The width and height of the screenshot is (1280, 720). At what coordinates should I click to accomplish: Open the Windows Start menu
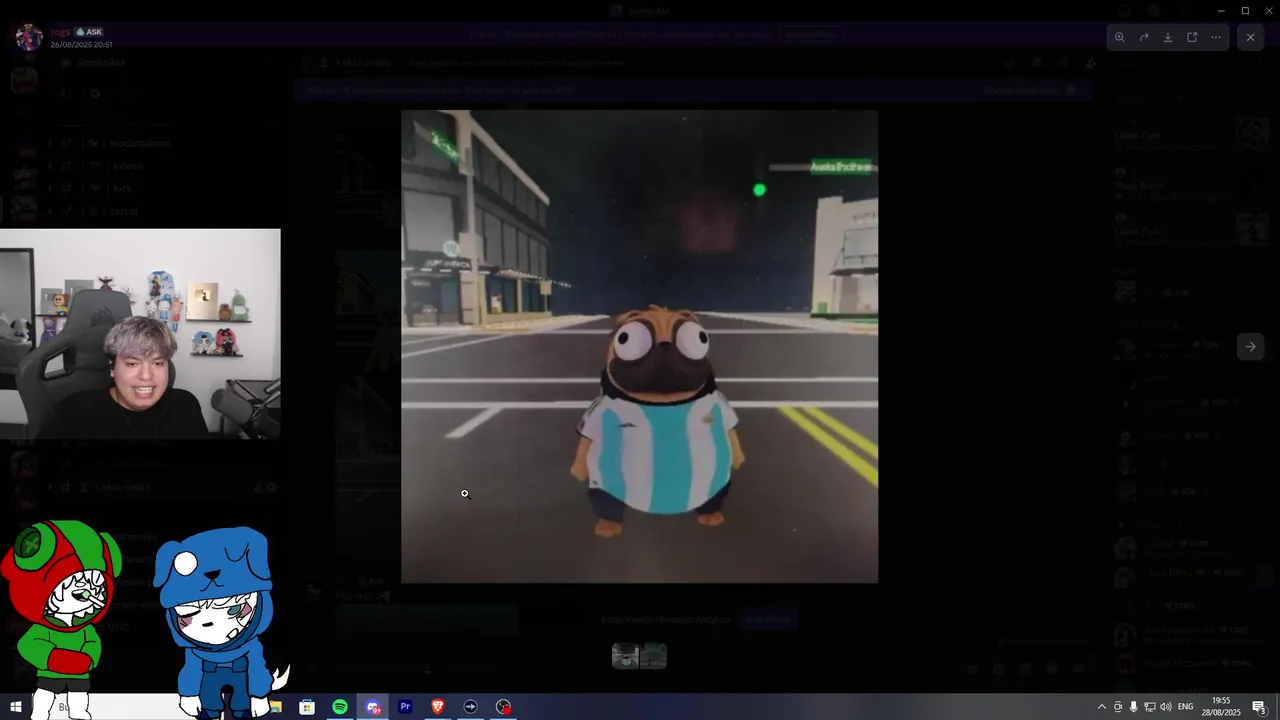point(16,707)
